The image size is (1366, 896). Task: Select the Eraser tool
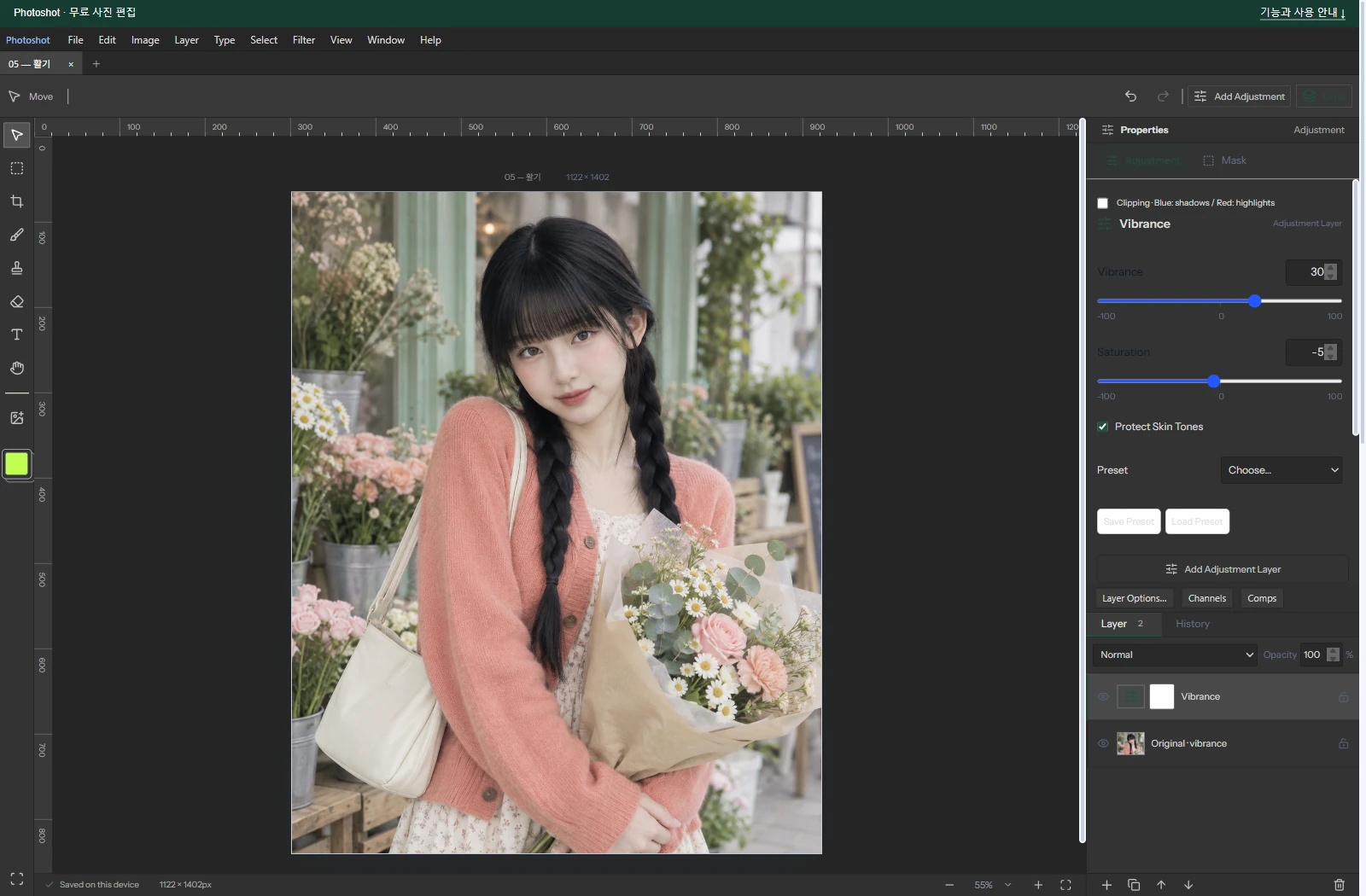tap(17, 301)
